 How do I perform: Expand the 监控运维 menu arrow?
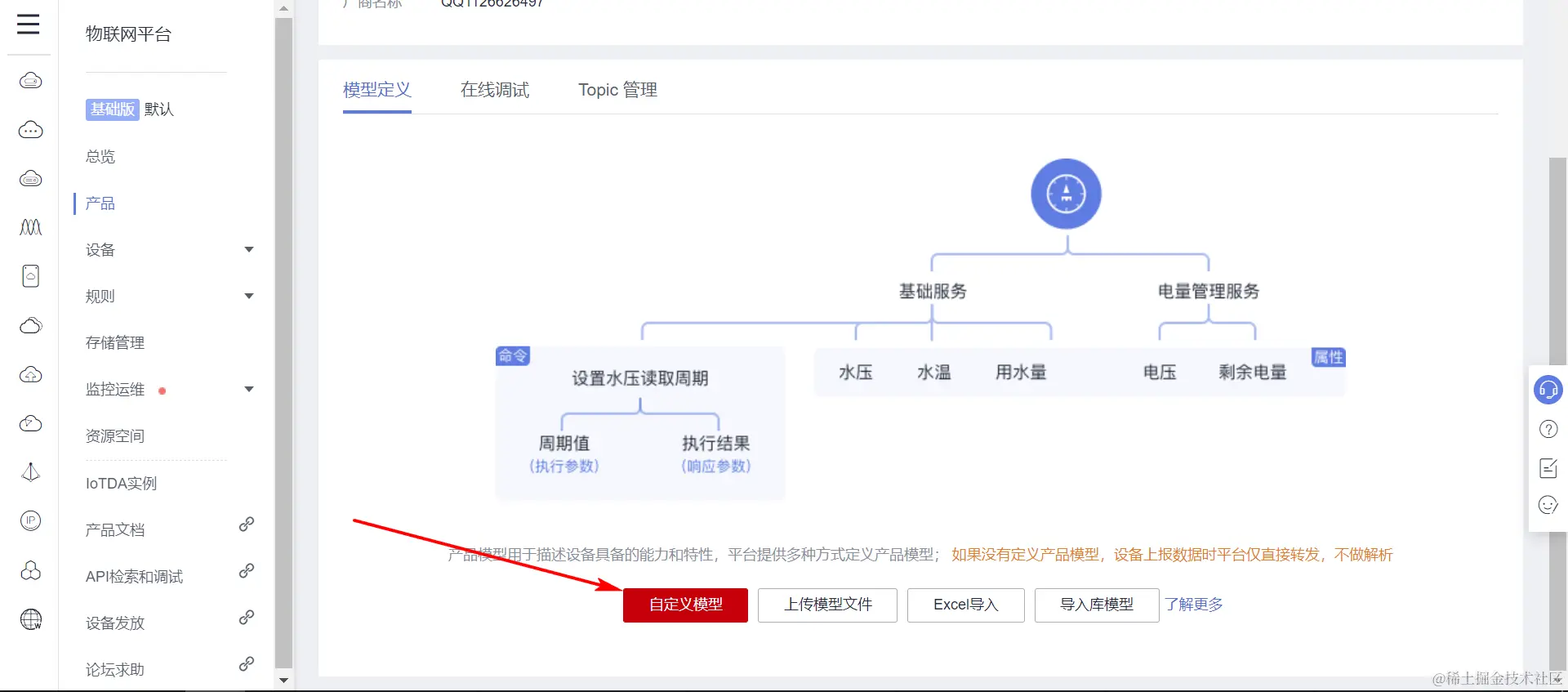click(x=249, y=389)
